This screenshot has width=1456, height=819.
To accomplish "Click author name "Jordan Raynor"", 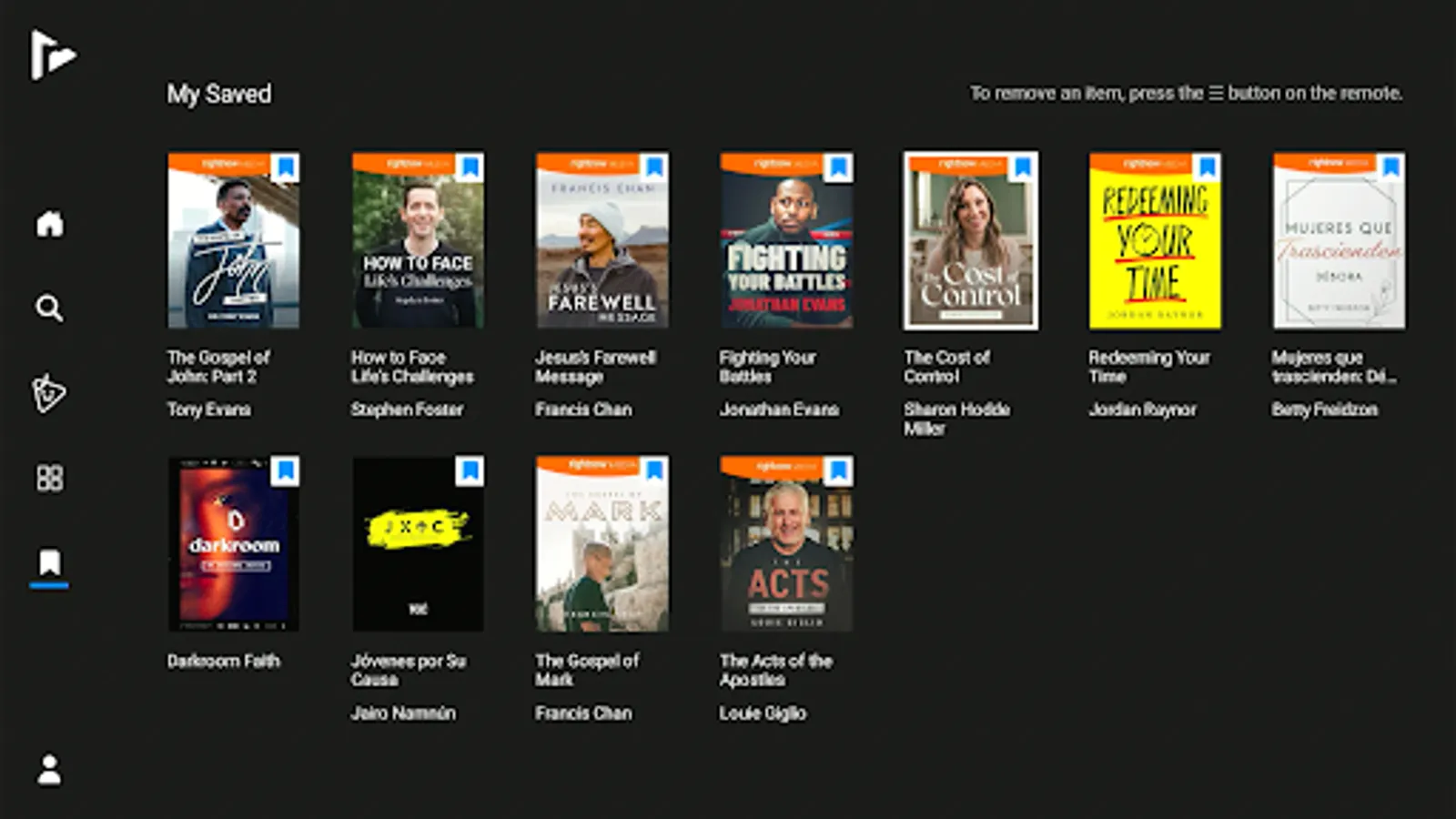I will pyautogui.click(x=1142, y=409).
